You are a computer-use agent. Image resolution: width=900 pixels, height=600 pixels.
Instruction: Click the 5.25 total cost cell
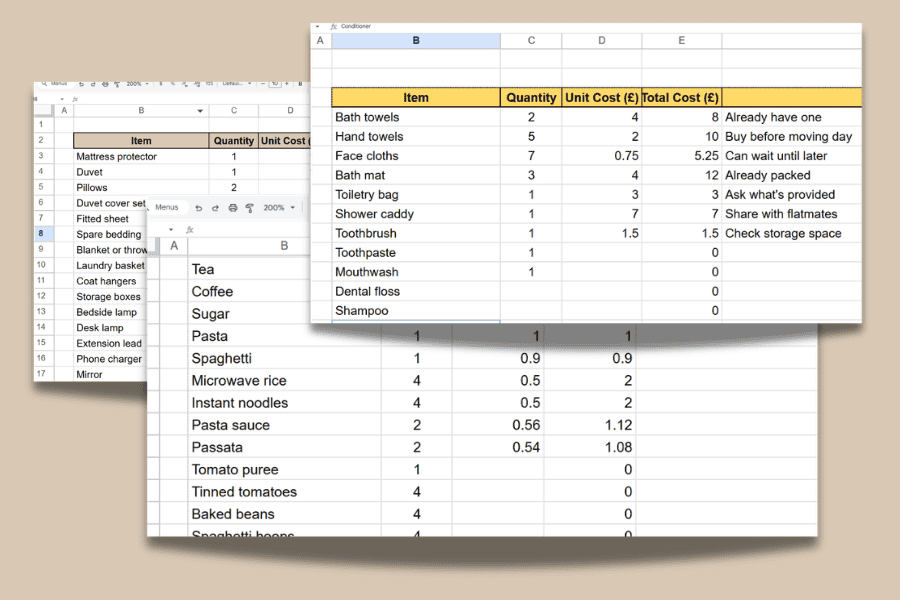coord(681,156)
